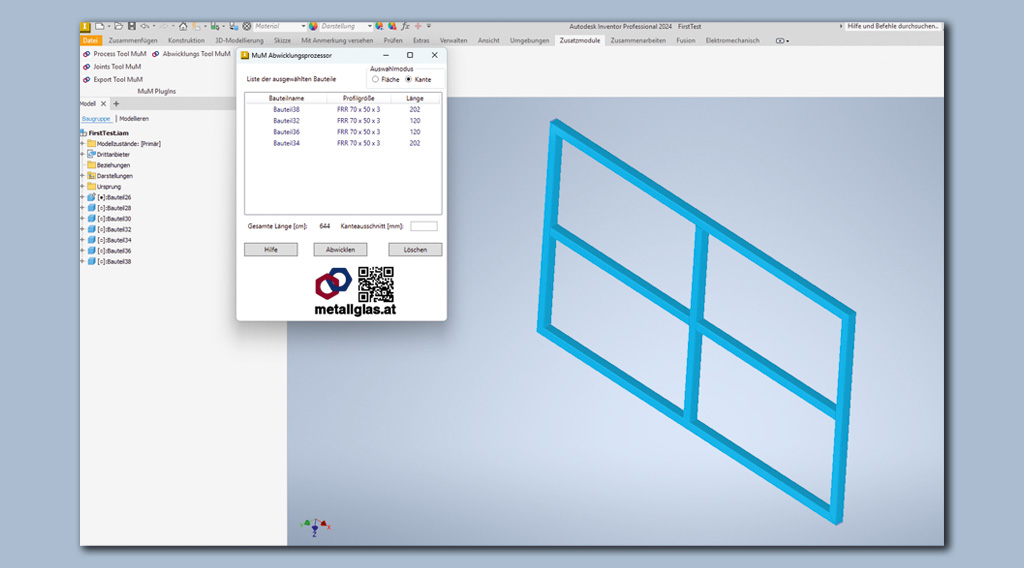Click the Save icon in quick access toolbar
This screenshot has height=568, width=1024.
pyautogui.click(x=131, y=26)
